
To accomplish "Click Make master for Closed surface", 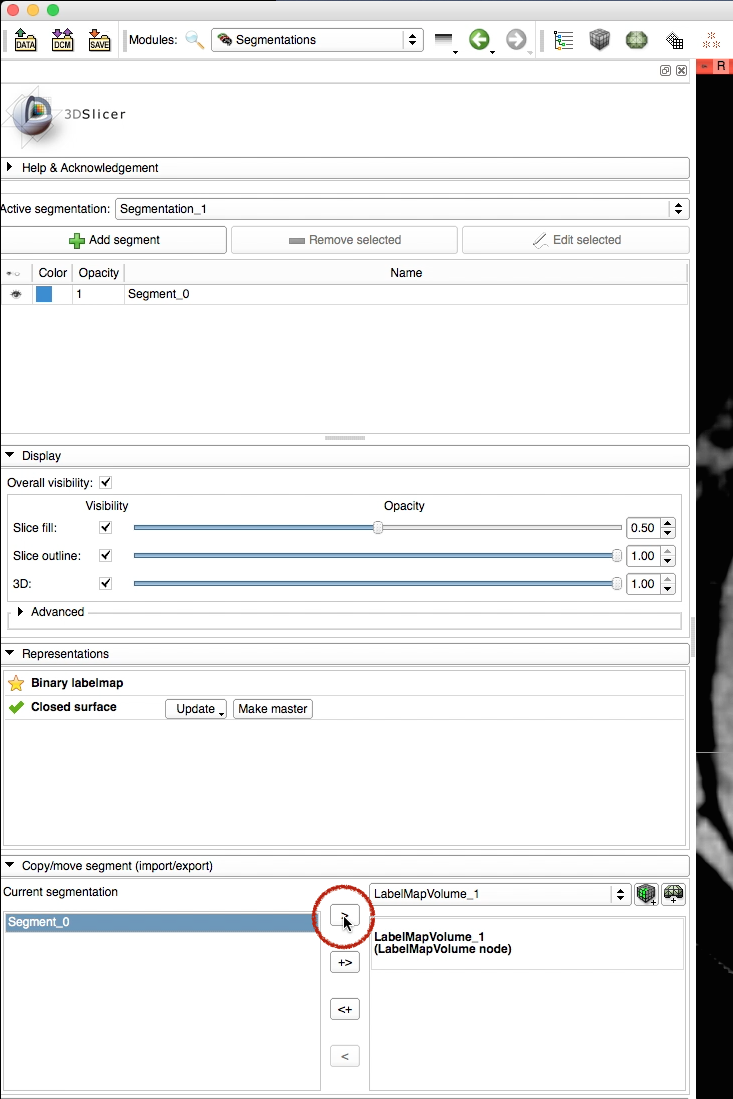I will coord(273,709).
